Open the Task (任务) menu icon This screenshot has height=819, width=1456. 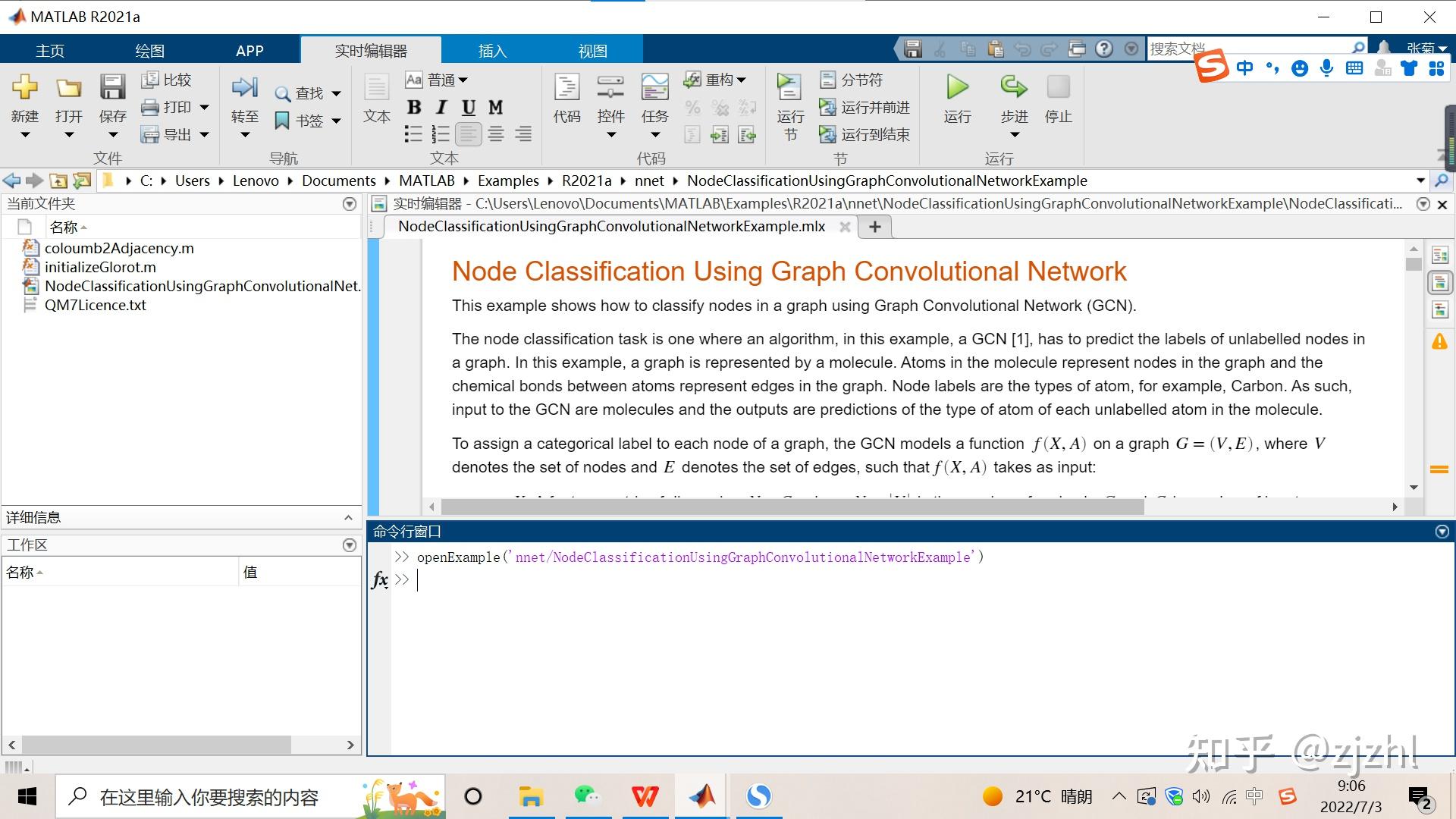(x=654, y=88)
